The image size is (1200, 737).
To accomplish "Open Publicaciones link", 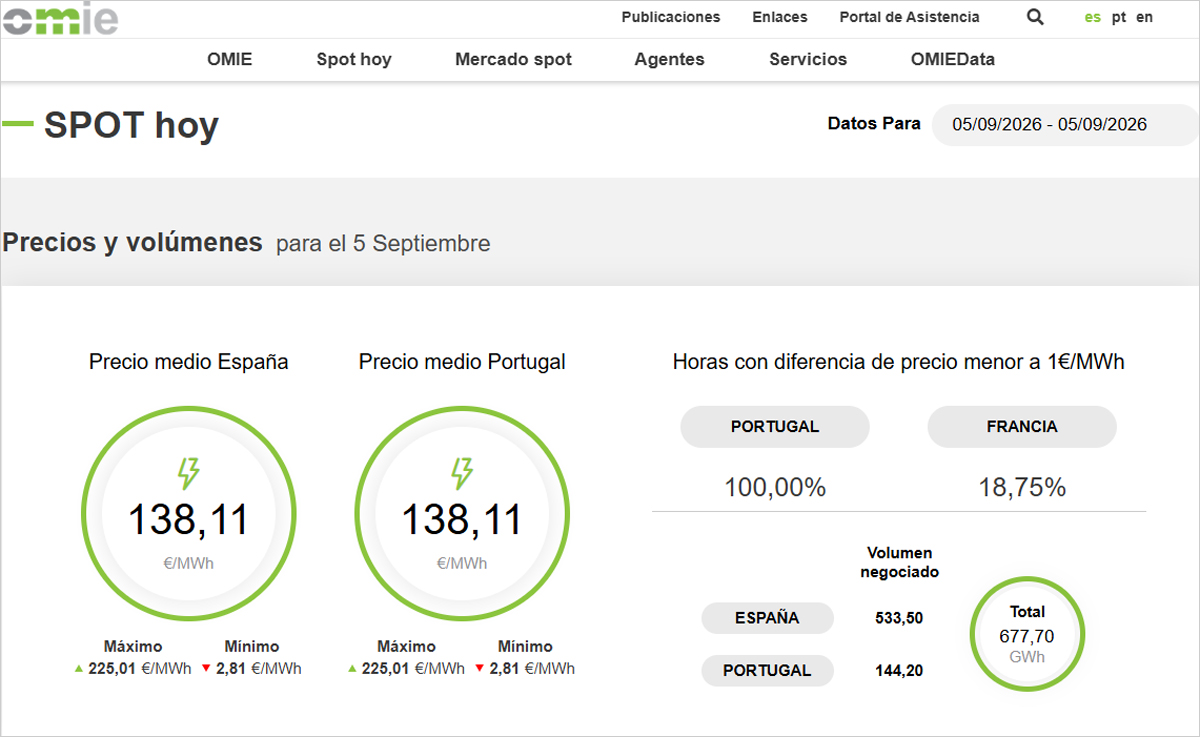I will (x=671, y=17).
